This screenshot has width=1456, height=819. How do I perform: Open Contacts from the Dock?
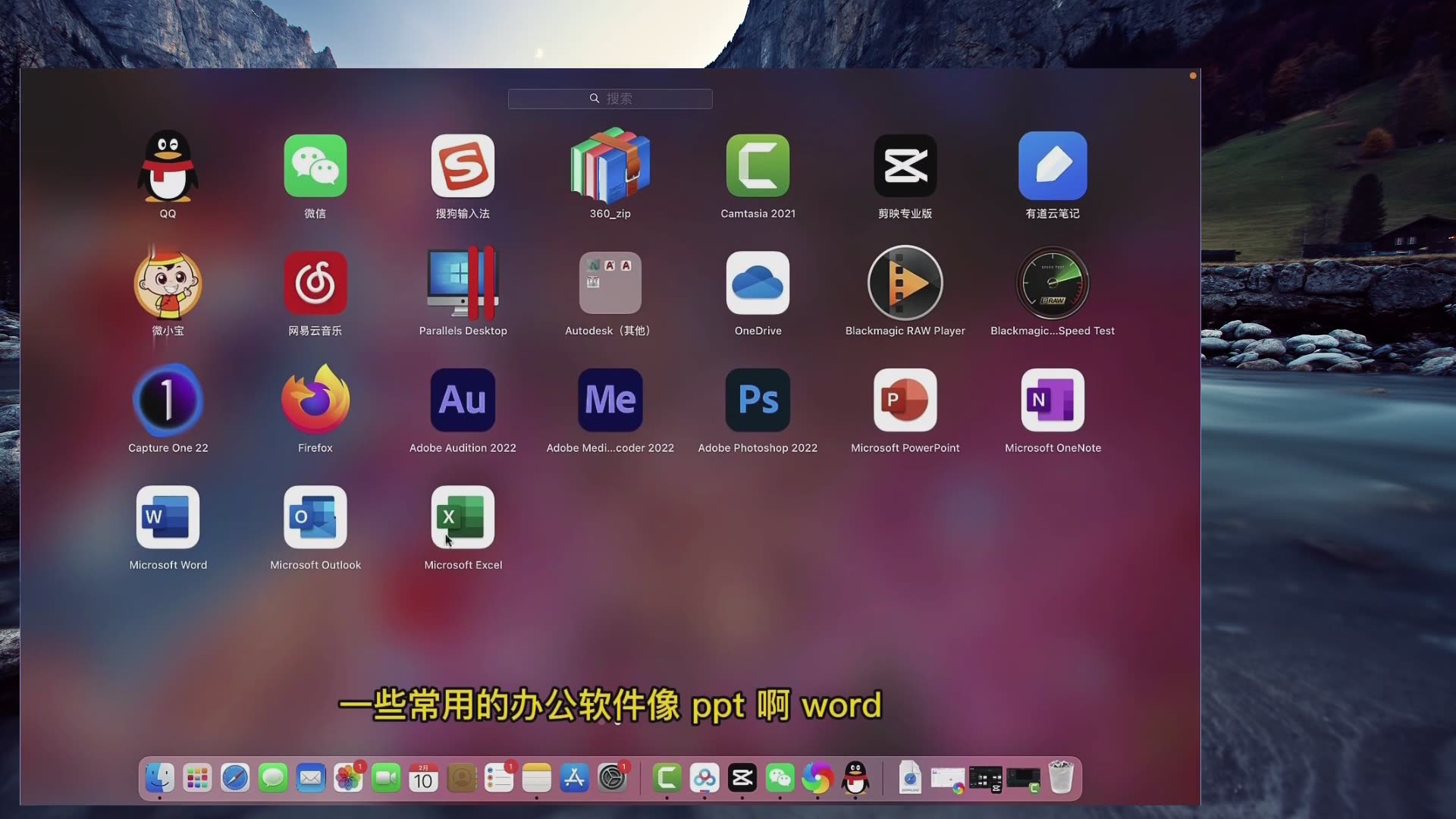coord(462,778)
